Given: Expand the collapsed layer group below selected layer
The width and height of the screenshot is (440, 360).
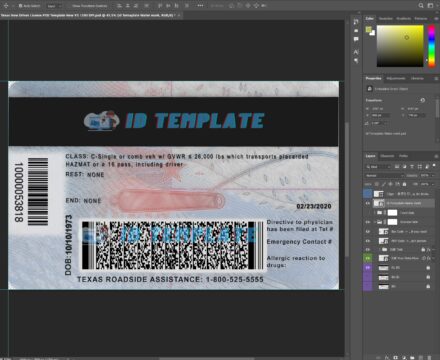Looking at the screenshot, I should coord(375,212).
